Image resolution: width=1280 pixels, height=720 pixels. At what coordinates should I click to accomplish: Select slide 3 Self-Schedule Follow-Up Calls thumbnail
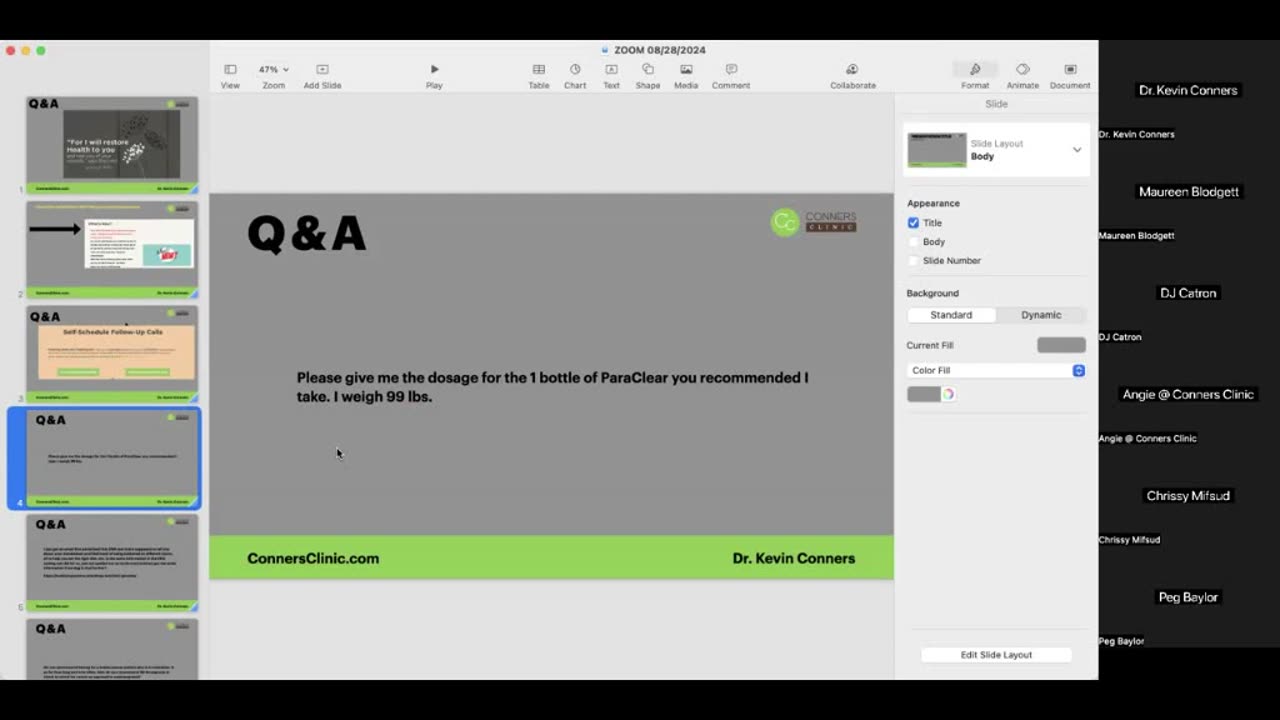pyautogui.click(x=112, y=354)
